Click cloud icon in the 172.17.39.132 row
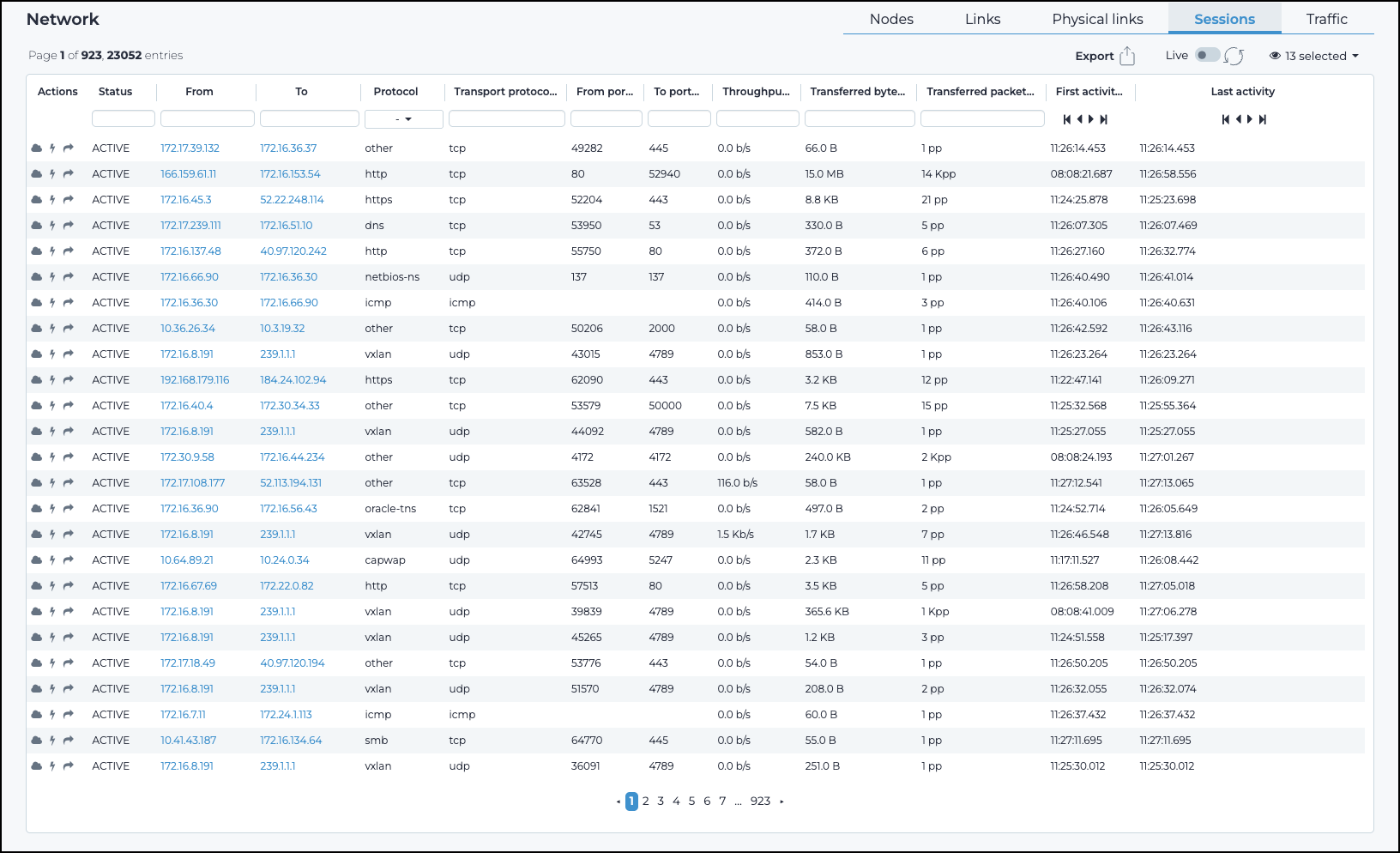 tap(37, 148)
